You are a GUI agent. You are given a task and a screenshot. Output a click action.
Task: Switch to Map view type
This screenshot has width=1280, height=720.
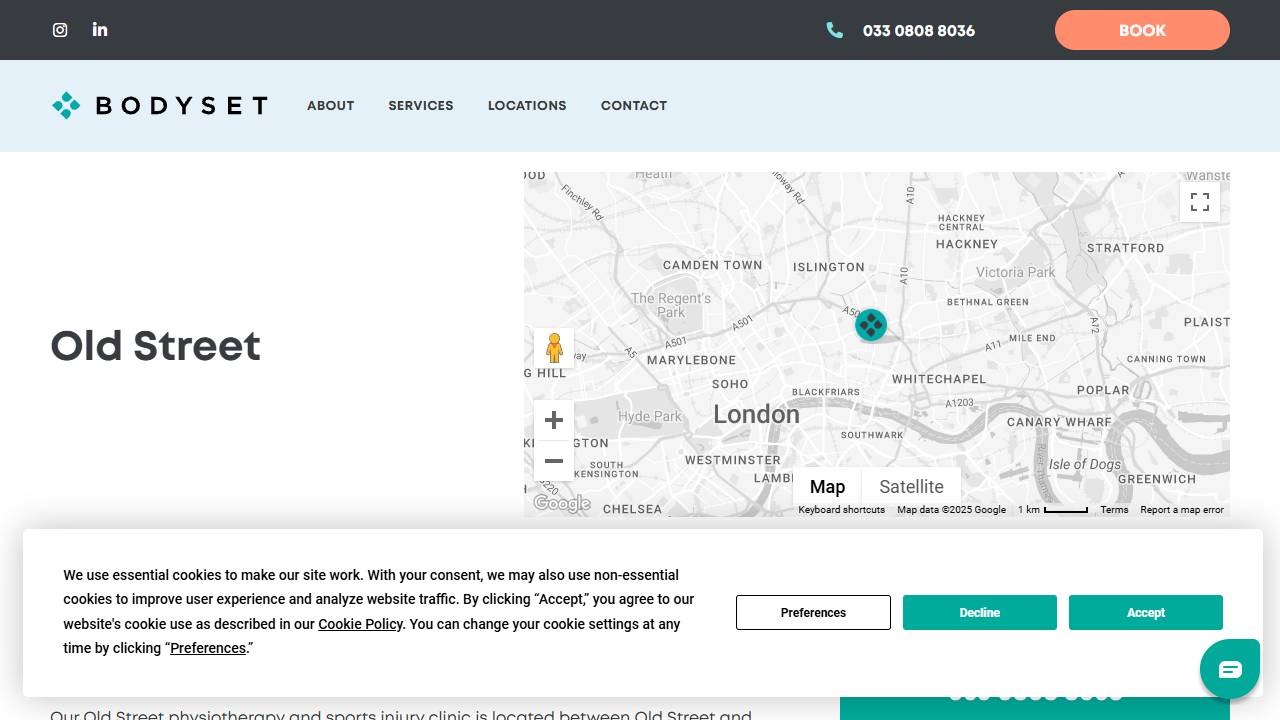click(x=827, y=487)
